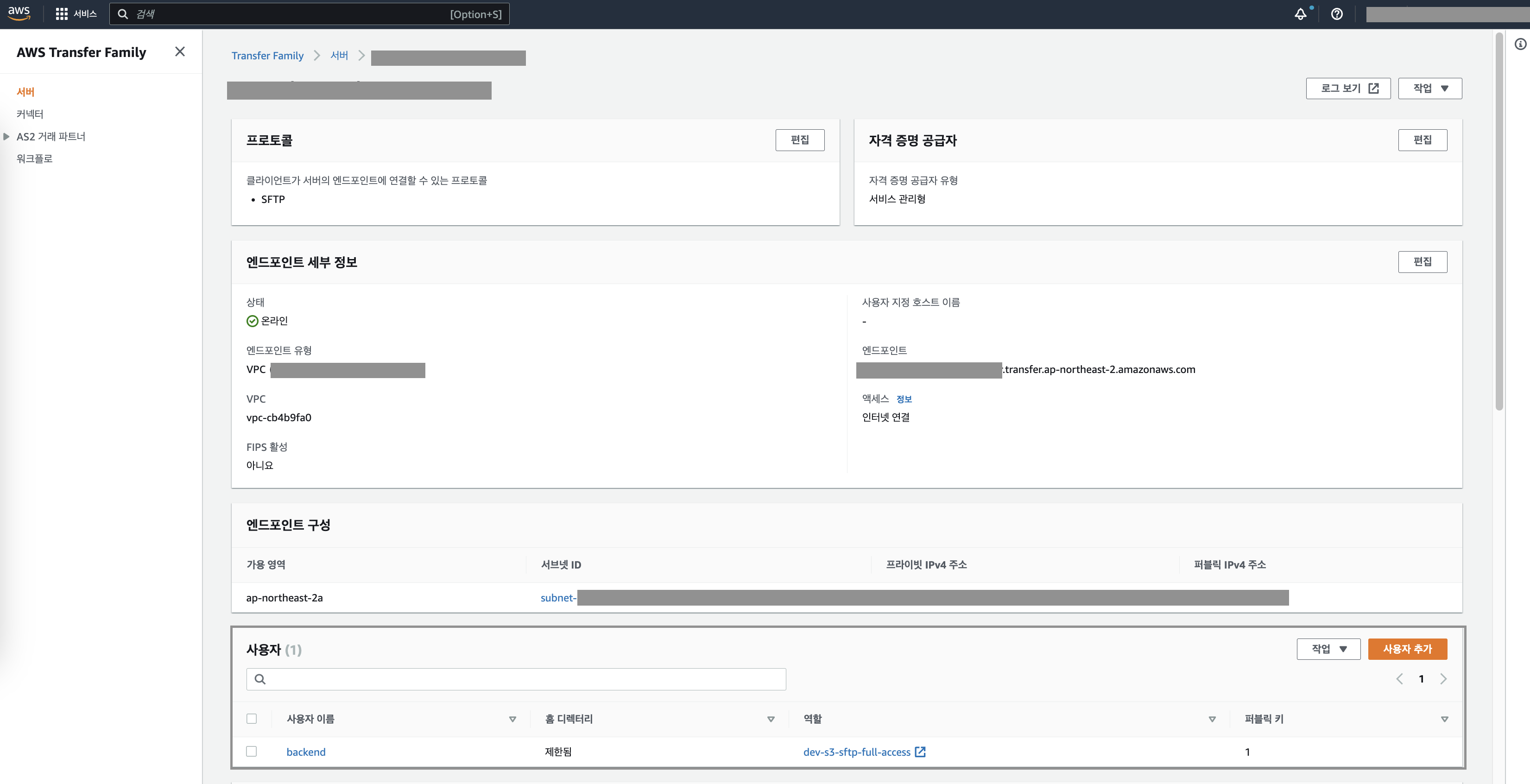Viewport: 1530px width, 784px height.
Task: Sort by 역할 column arrow
Action: [x=1212, y=719]
